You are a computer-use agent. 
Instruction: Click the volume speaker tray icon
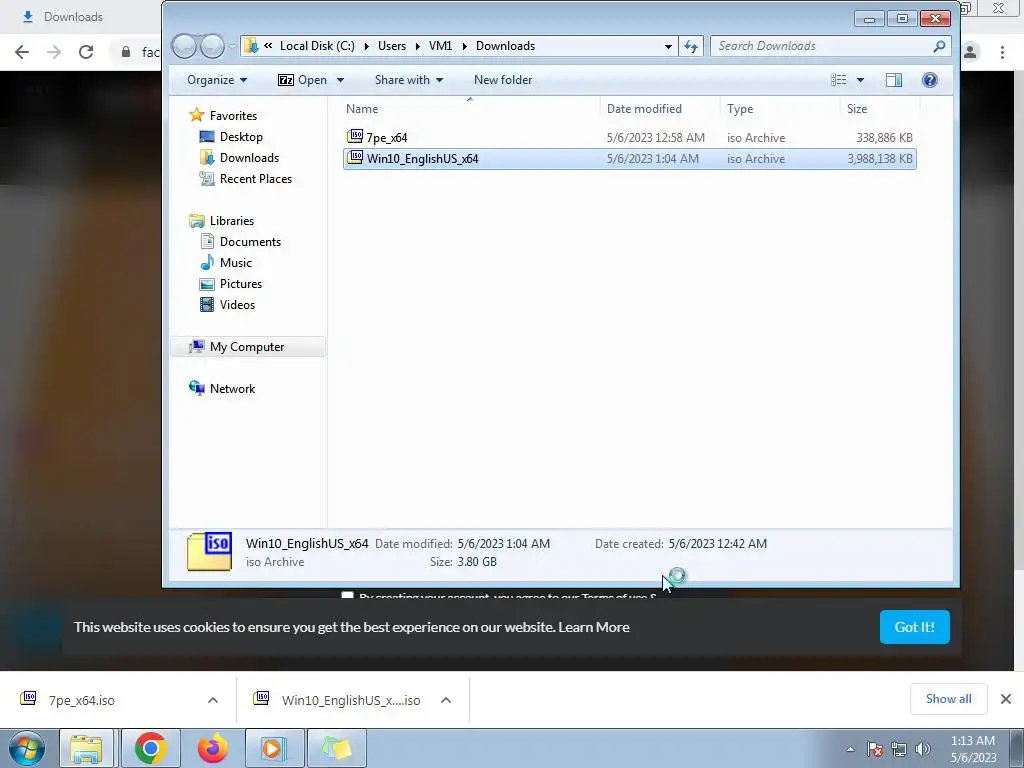[922, 749]
